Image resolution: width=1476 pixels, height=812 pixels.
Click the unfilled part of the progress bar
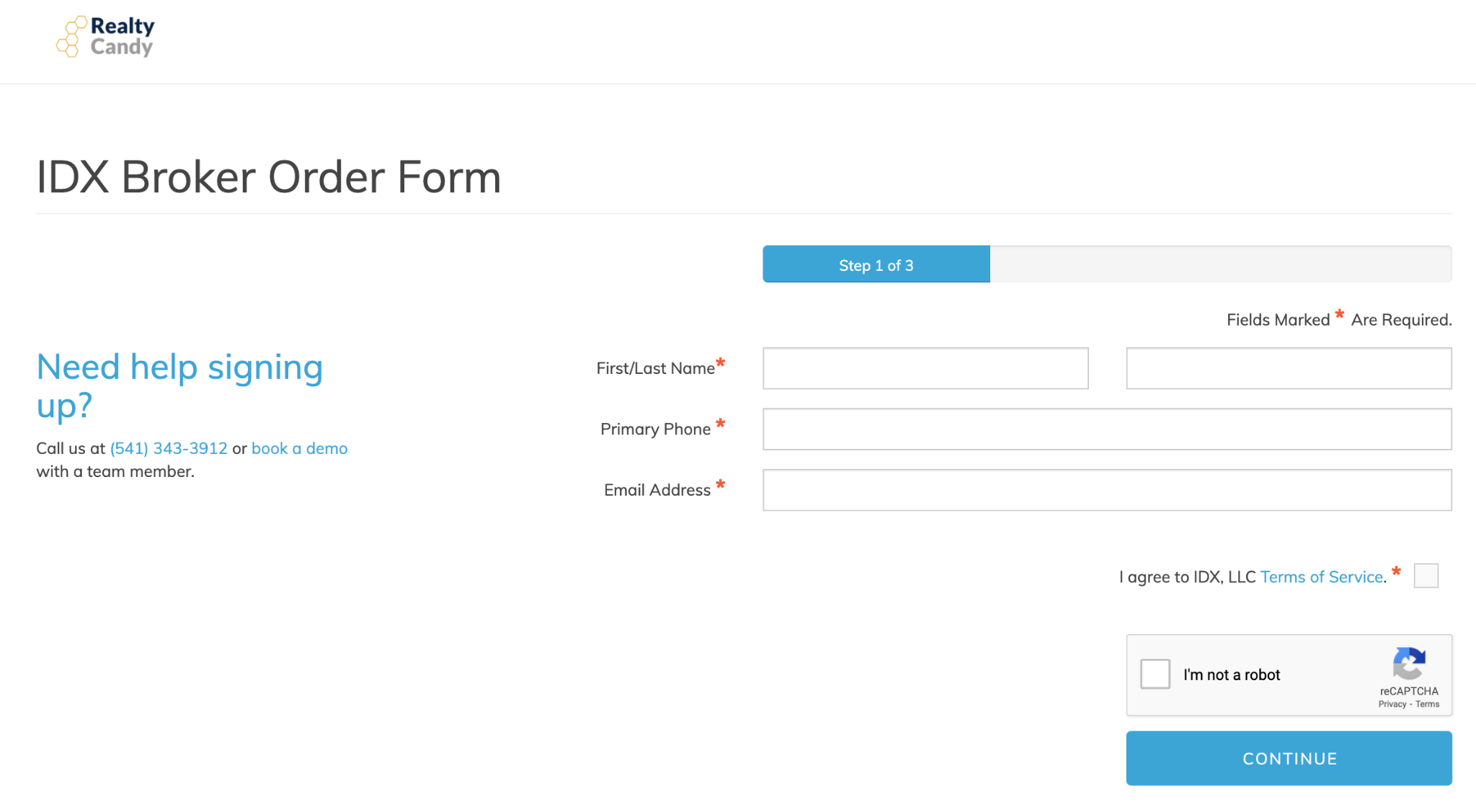pos(1220,264)
